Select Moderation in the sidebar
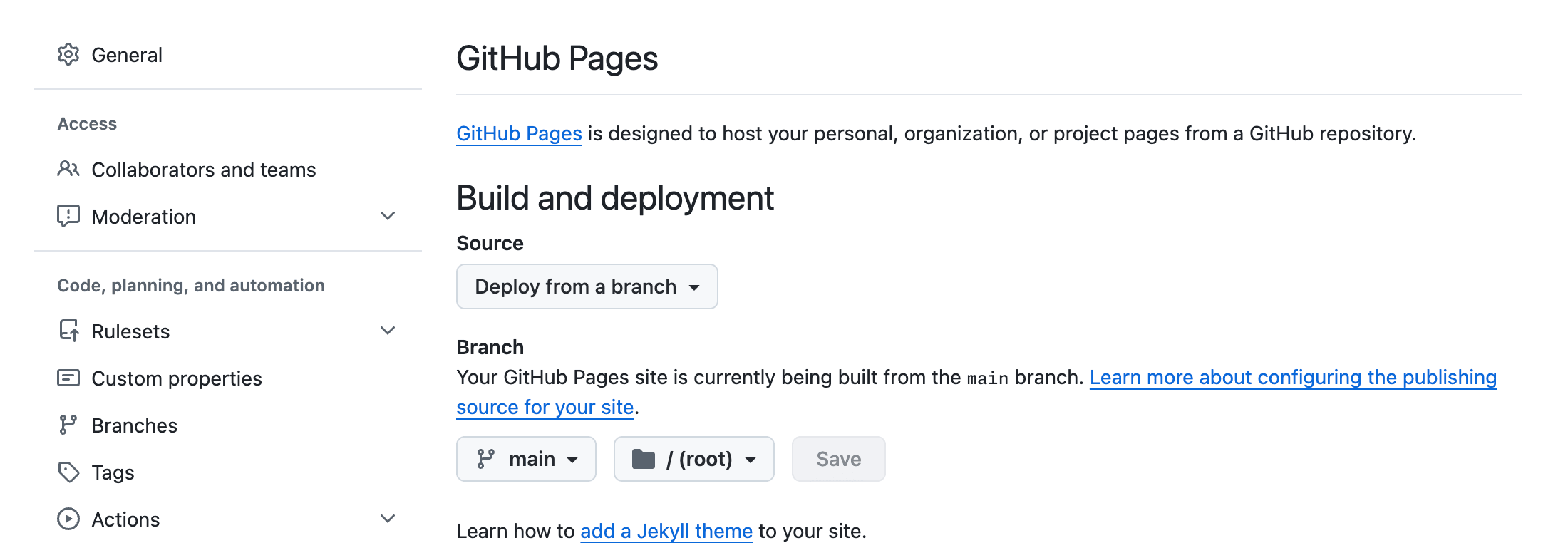The width and height of the screenshot is (1568, 543). pyautogui.click(x=143, y=216)
